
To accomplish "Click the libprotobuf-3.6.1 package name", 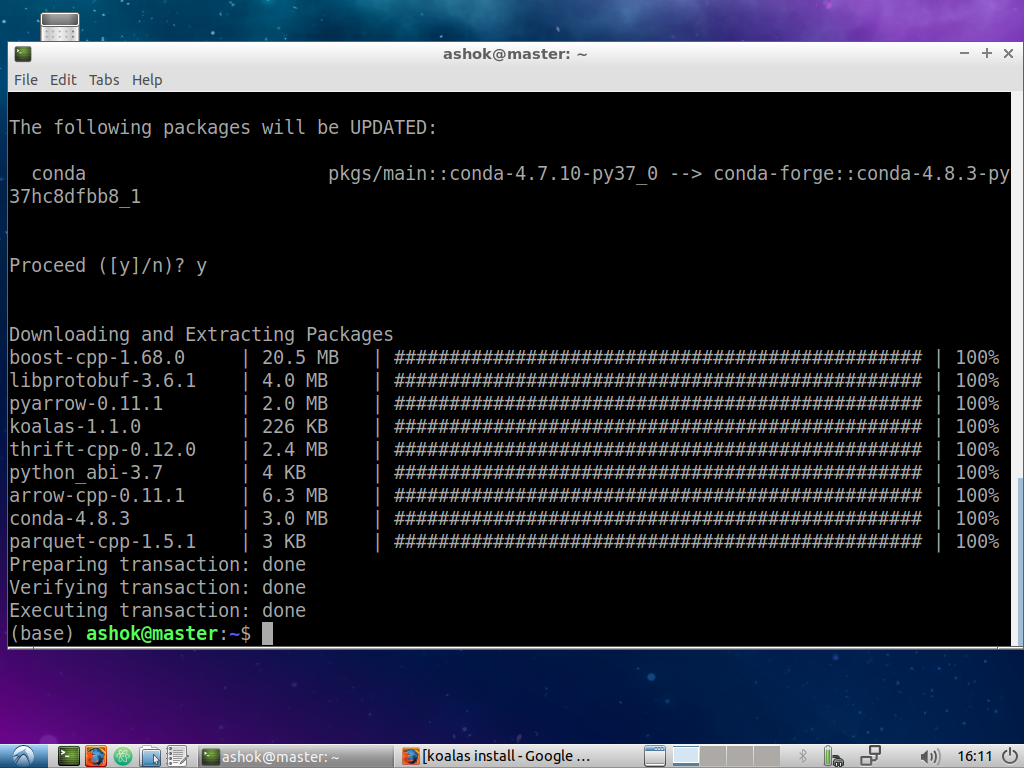I will pyautogui.click(x=103, y=381).
